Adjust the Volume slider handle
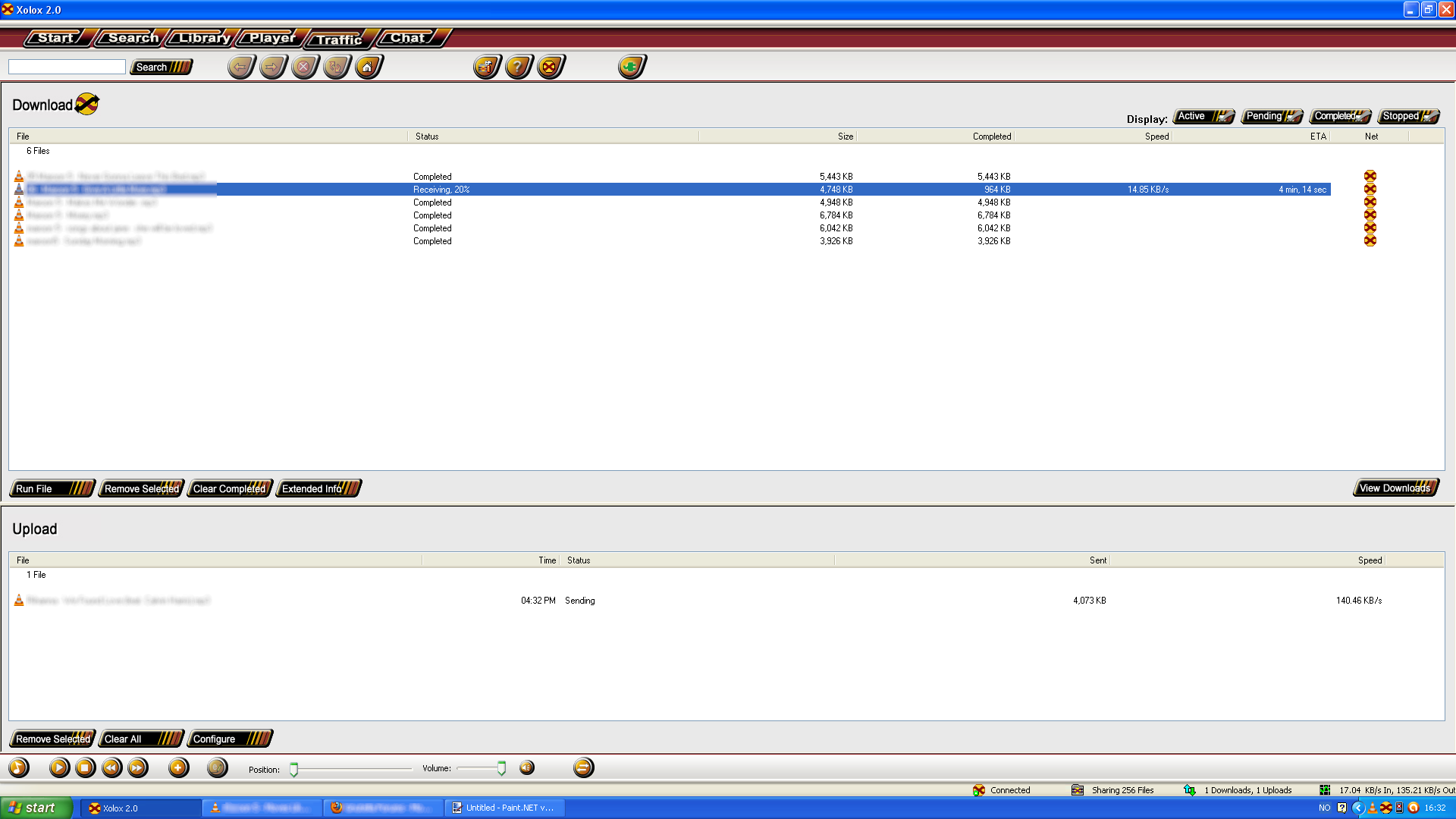Image resolution: width=1456 pixels, height=819 pixels. (501, 768)
